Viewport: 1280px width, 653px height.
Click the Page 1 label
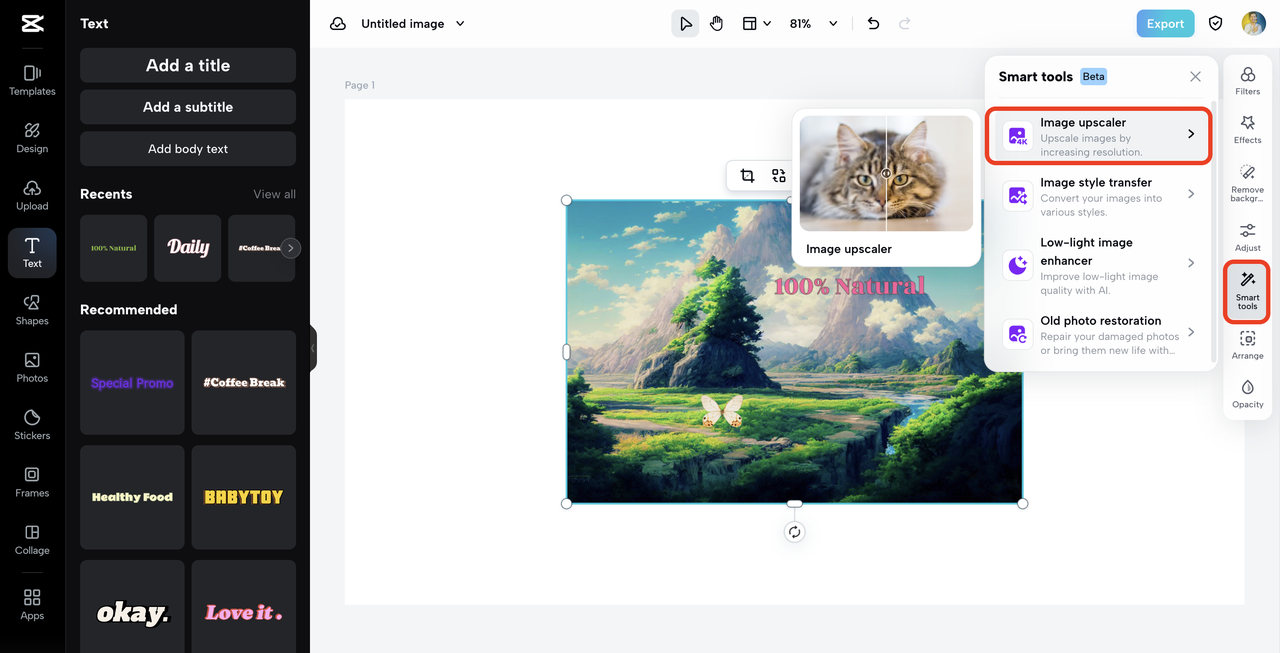pos(360,85)
